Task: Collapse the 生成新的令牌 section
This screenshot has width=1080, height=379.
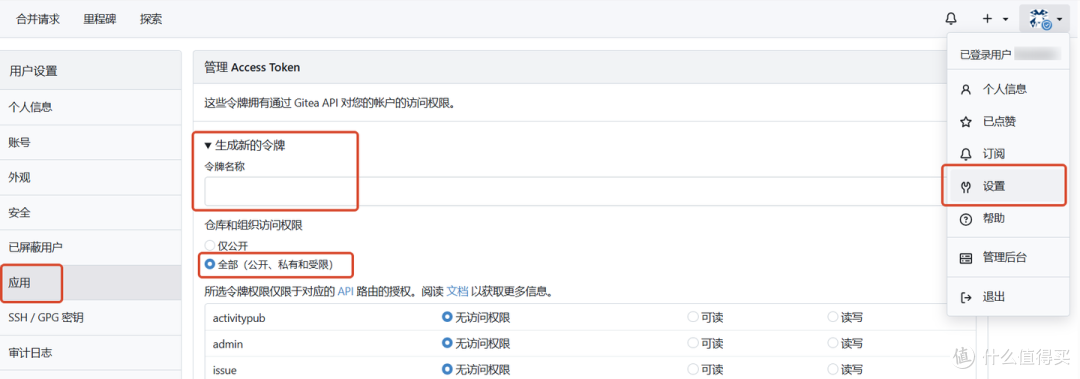Action: (245, 145)
